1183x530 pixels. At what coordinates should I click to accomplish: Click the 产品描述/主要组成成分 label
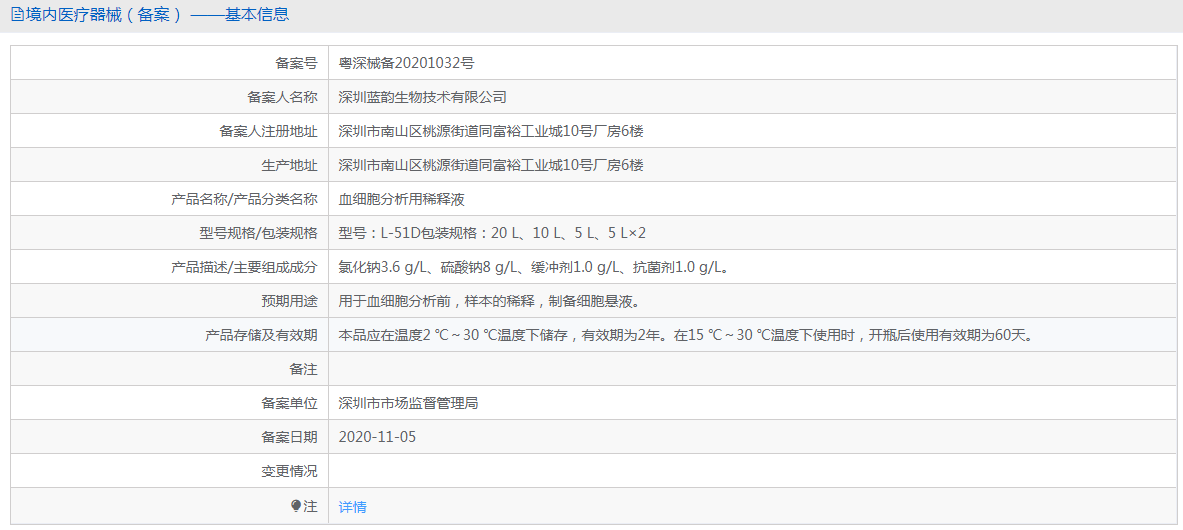click(244, 267)
